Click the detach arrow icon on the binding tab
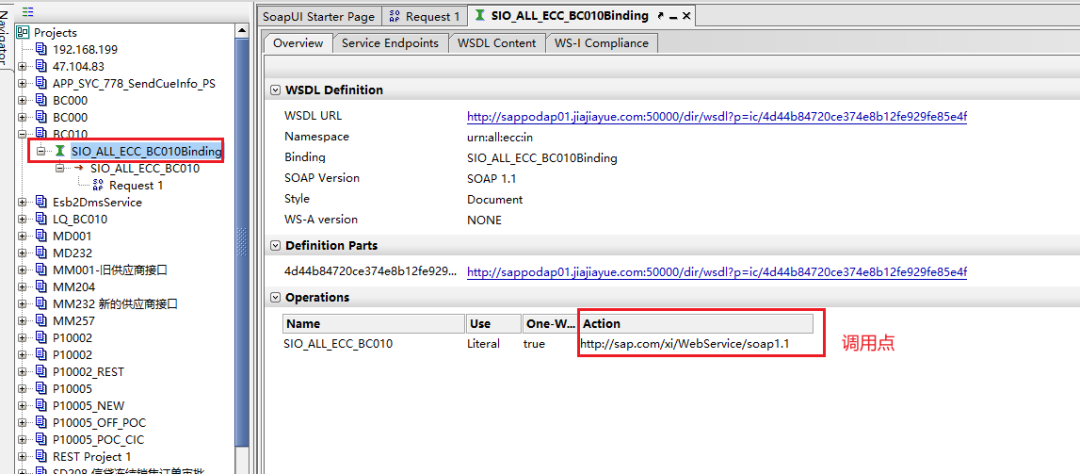1080x474 pixels. [x=661, y=16]
